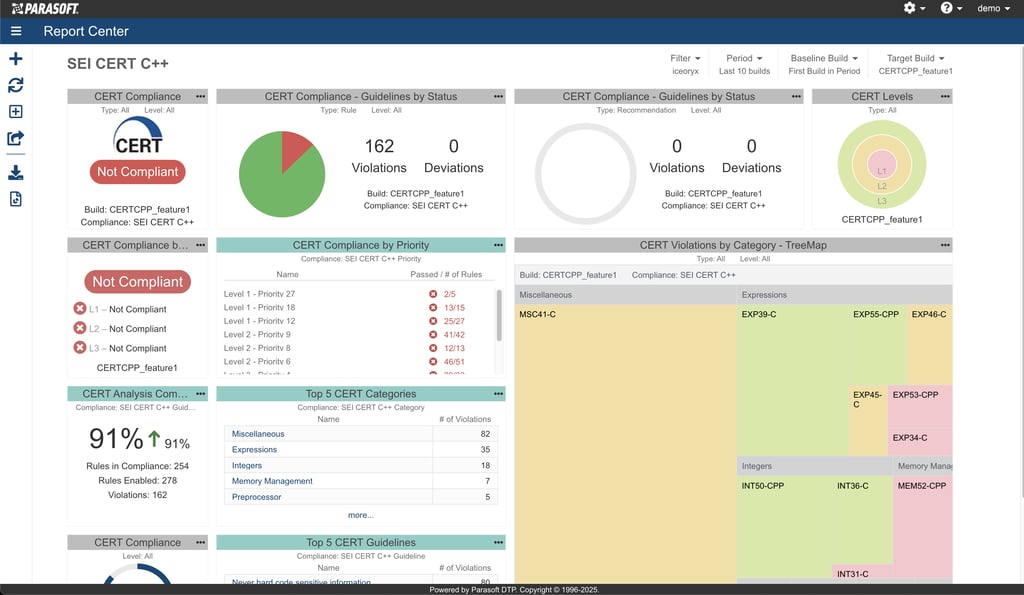
Task: Click the INT36-C treemap block
Action: click(862, 519)
